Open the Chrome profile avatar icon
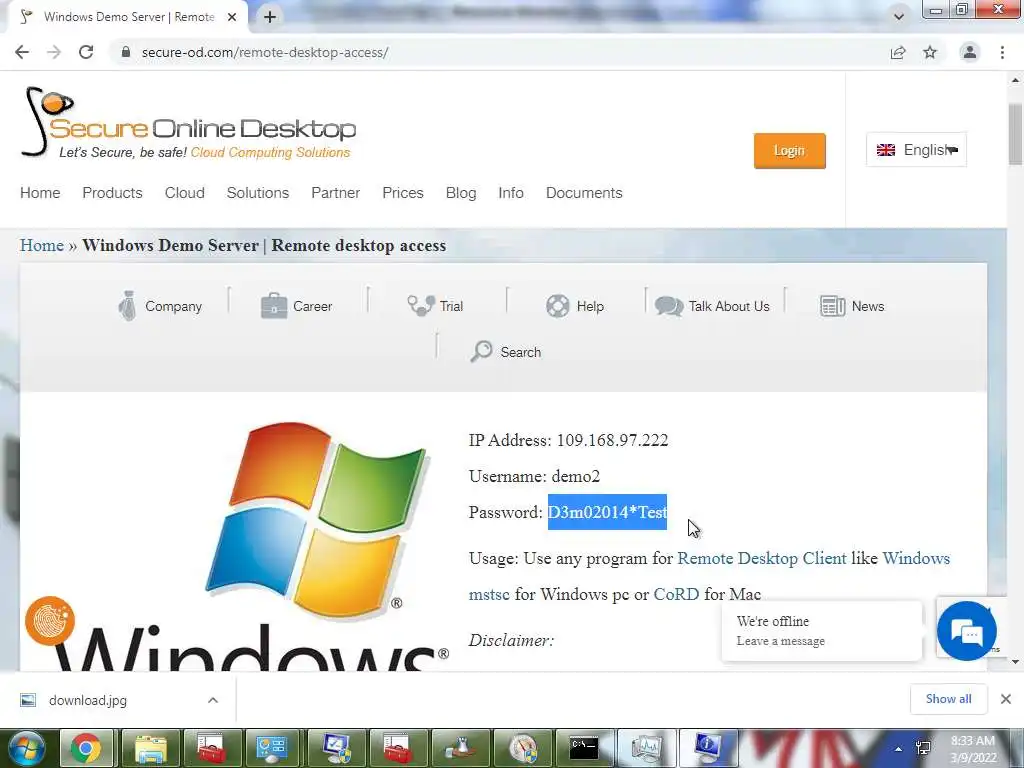Image resolution: width=1024 pixels, height=768 pixels. (x=970, y=52)
